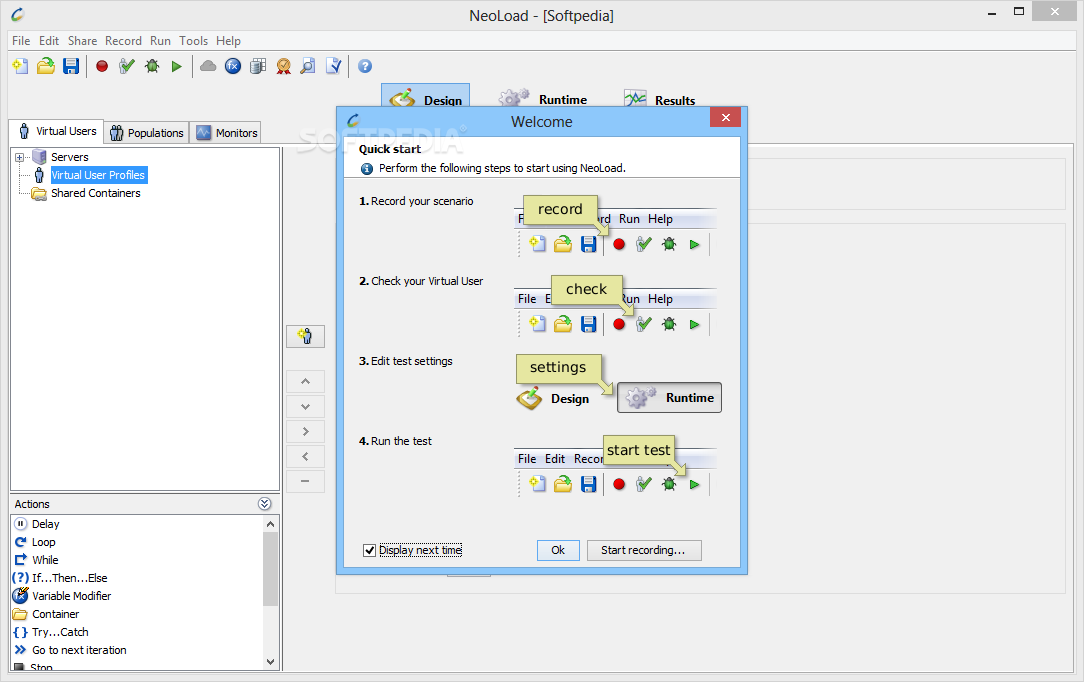Click Actions list scrollbar up arrow
Screen dimensions: 1084x682
click(x=270, y=524)
